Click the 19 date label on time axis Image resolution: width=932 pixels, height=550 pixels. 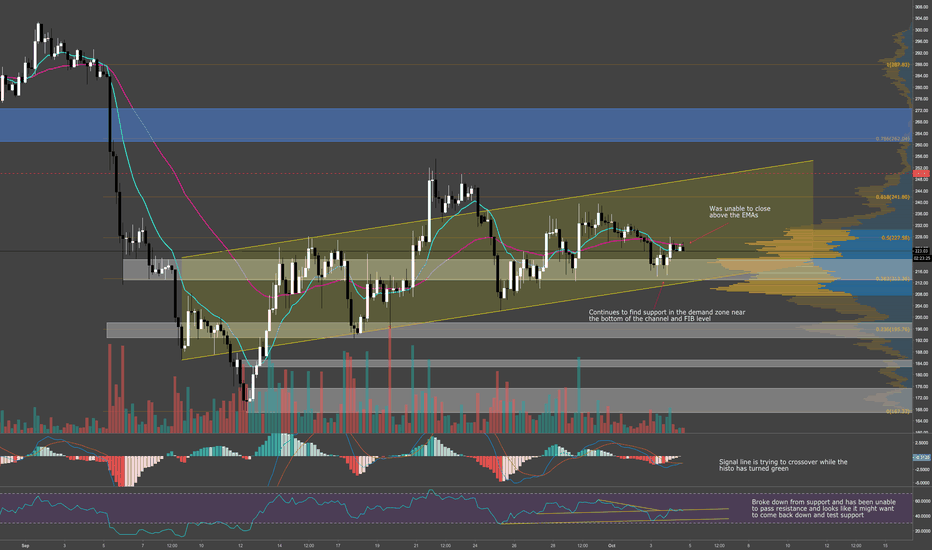click(377, 545)
